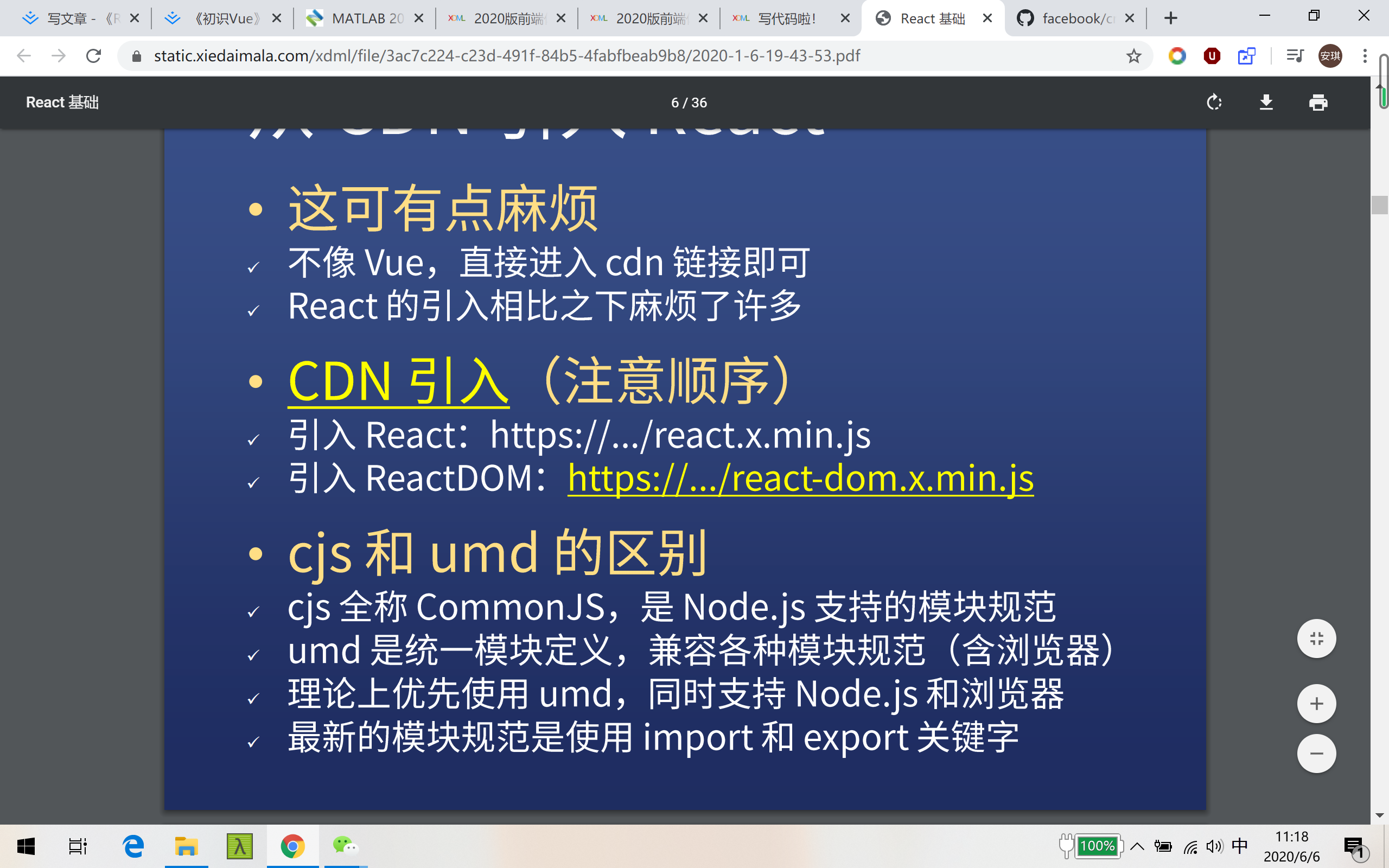Image resolution: width=1389 pixels, height=868 pixels.
Task: Open a new browser tab
Action: coord(1171,18)
